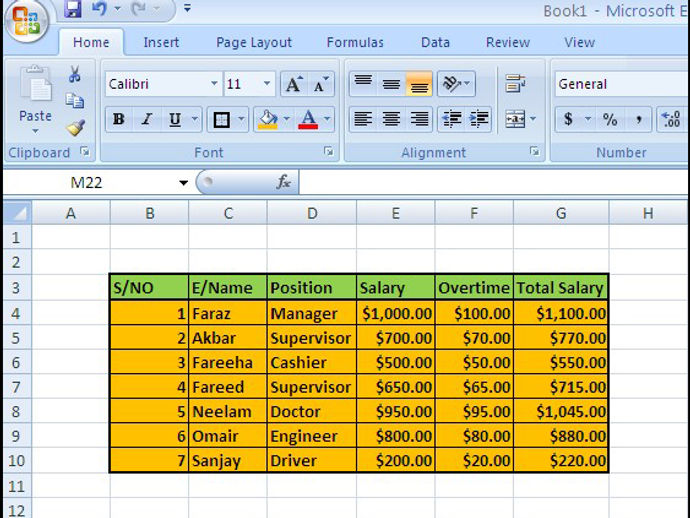Cut selection with the scissors icon
The height and width of the screenshot is (518, 690).
click(75, 74)
